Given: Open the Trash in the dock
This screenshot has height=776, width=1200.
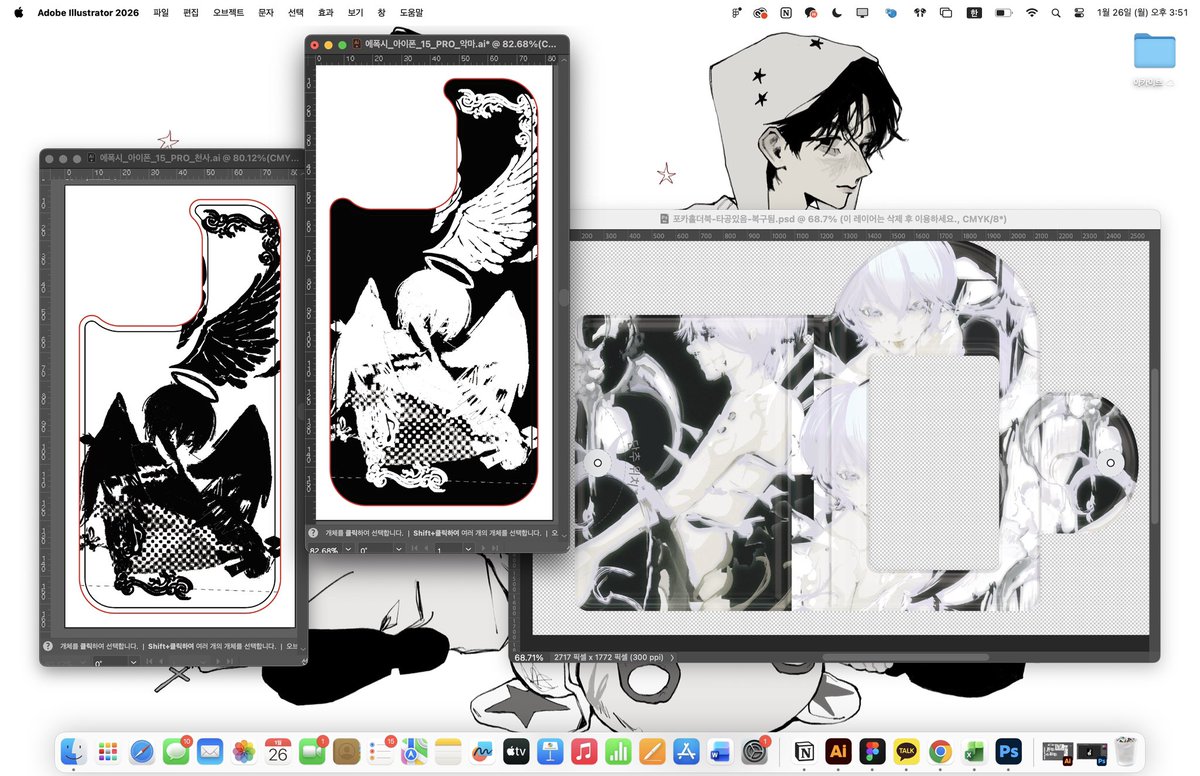Looking at the screenshot, I should point(1128,751).
